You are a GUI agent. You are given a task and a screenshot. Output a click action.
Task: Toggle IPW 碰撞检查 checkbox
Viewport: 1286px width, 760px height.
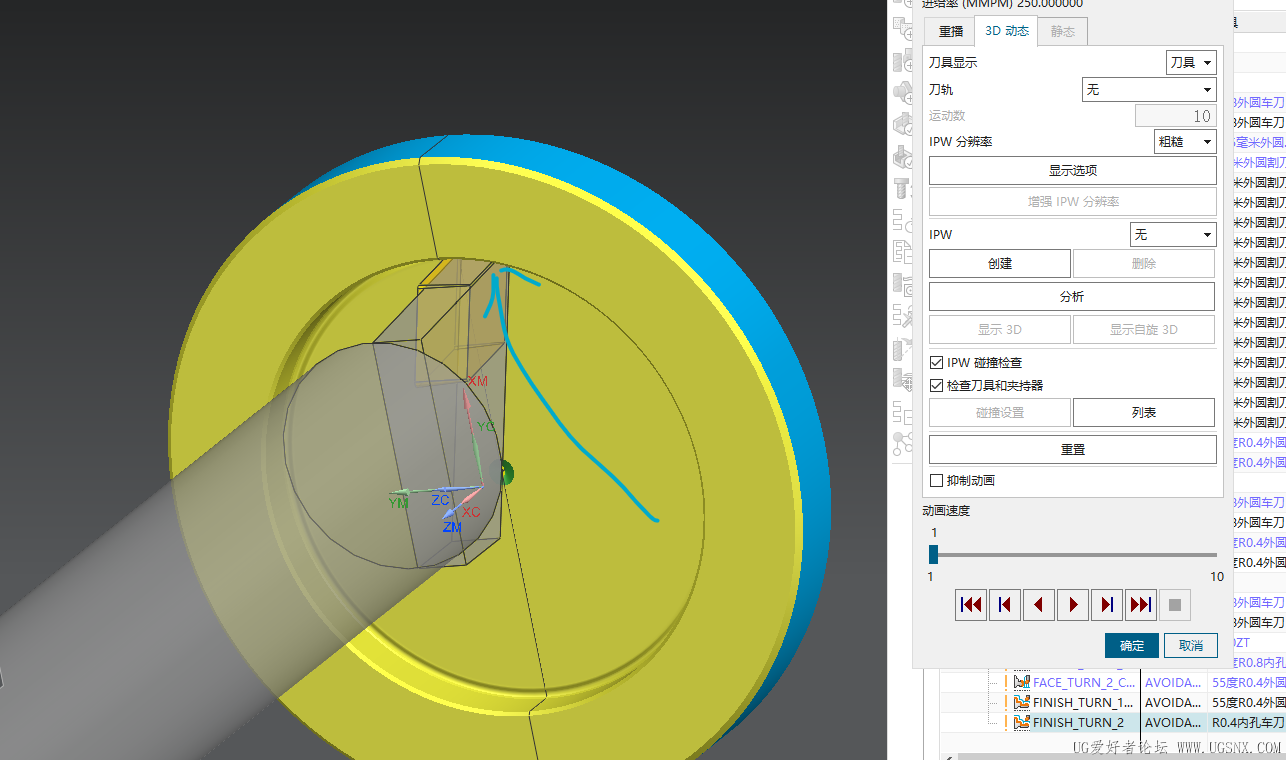[x=937, y=363]
